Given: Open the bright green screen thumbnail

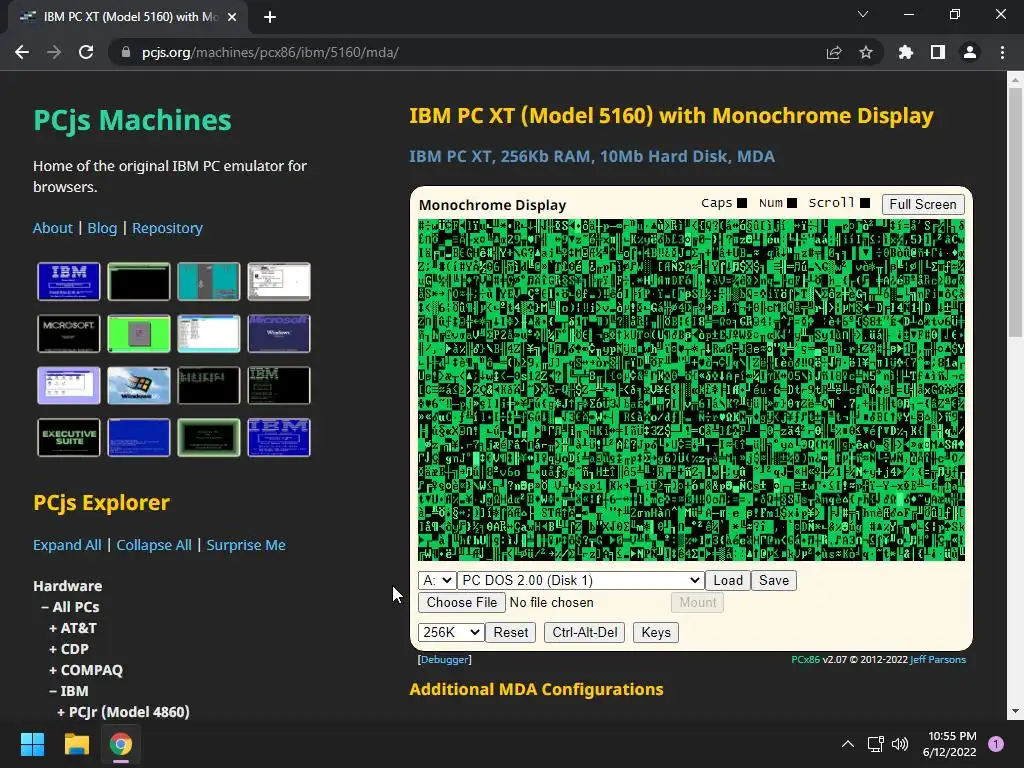Looking at the screenshot, I should (138, 333).
